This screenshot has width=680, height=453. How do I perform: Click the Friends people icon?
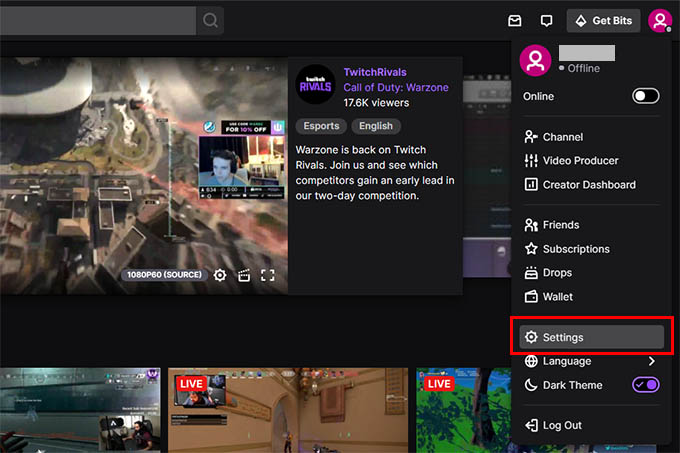pos(531,225)
